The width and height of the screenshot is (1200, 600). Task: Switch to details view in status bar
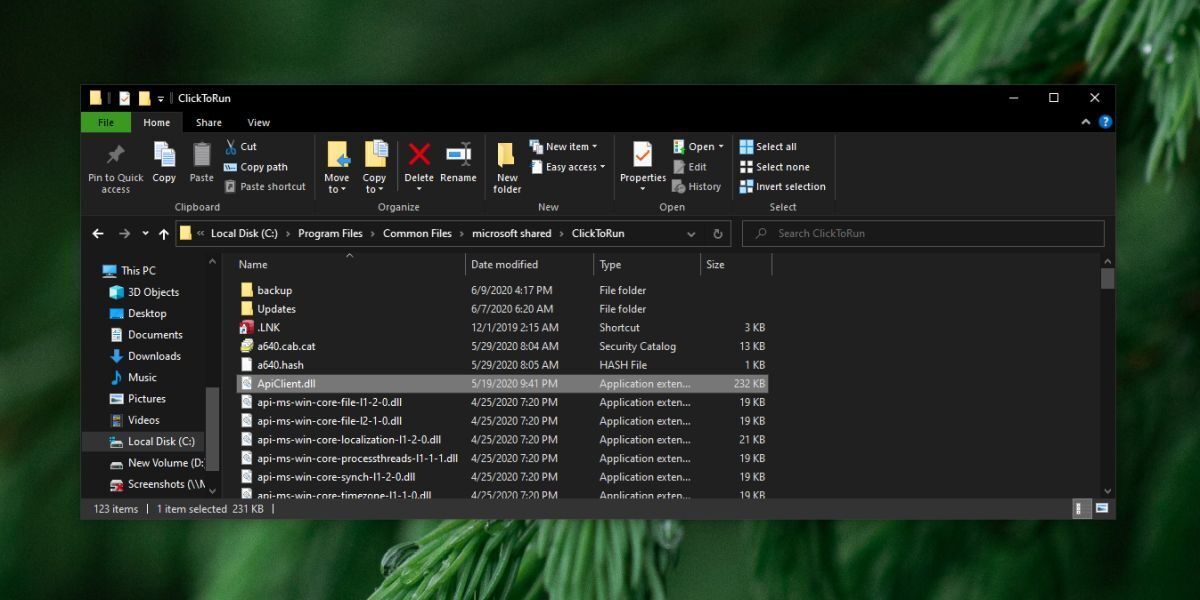[1082, 509]
